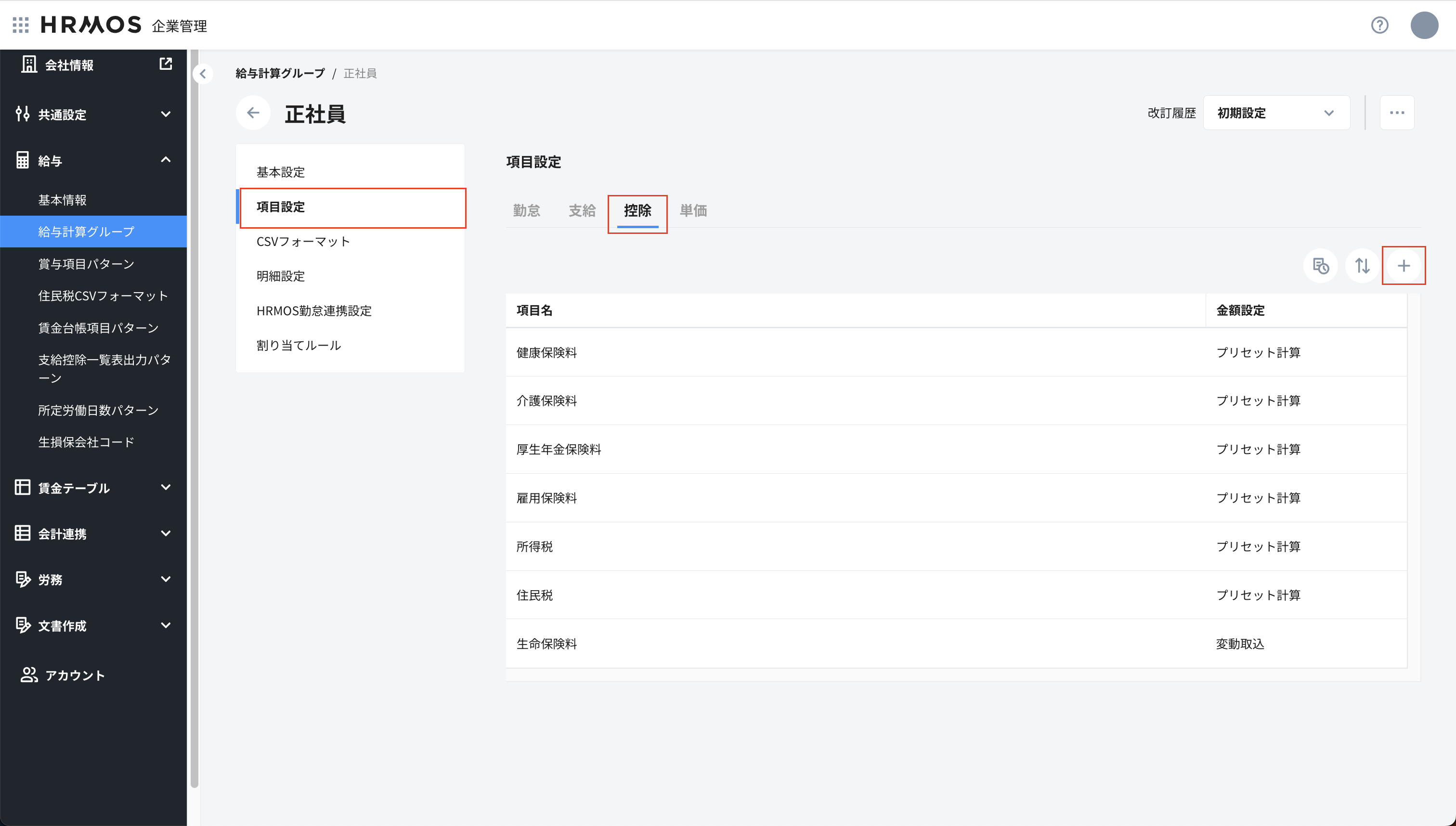This screenshot has width=1456, height=826.
Task: Switch to the 支給 tab
Action: pyautogui.click(x=582, y=210)
